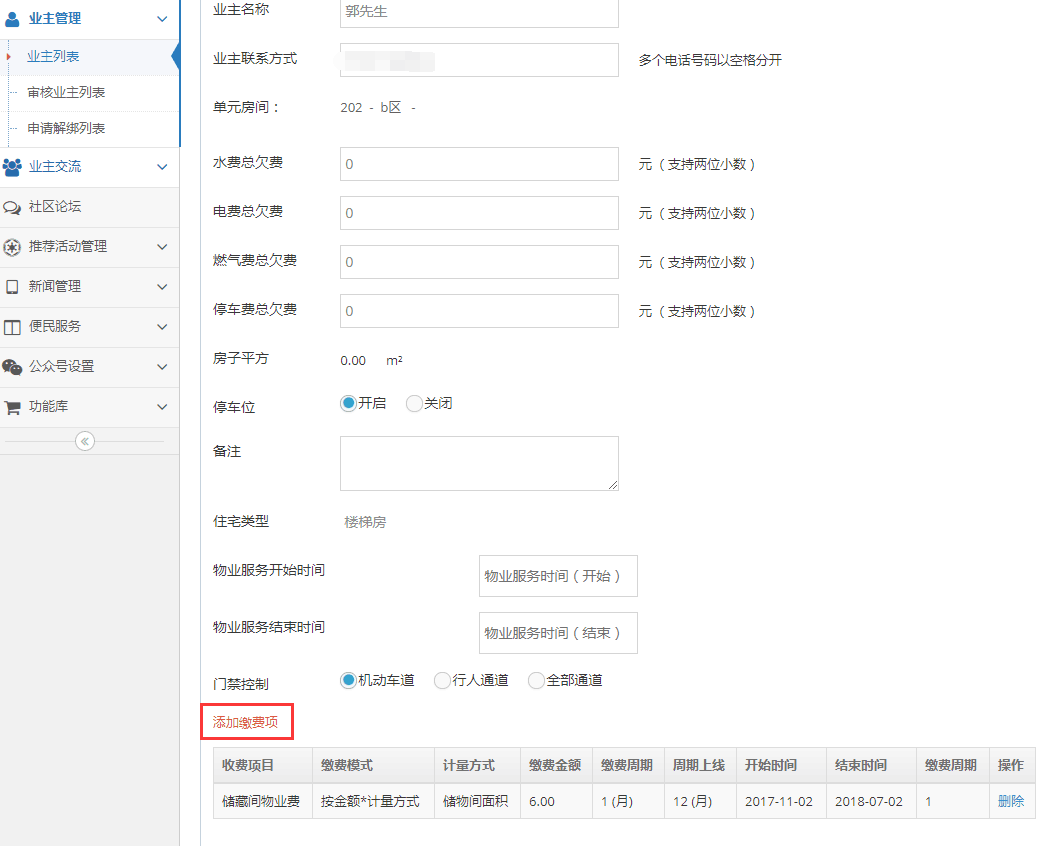Click the 水费总欠费 input field
The width and height of the screenshot is (1056, 846).
(479, 164)
